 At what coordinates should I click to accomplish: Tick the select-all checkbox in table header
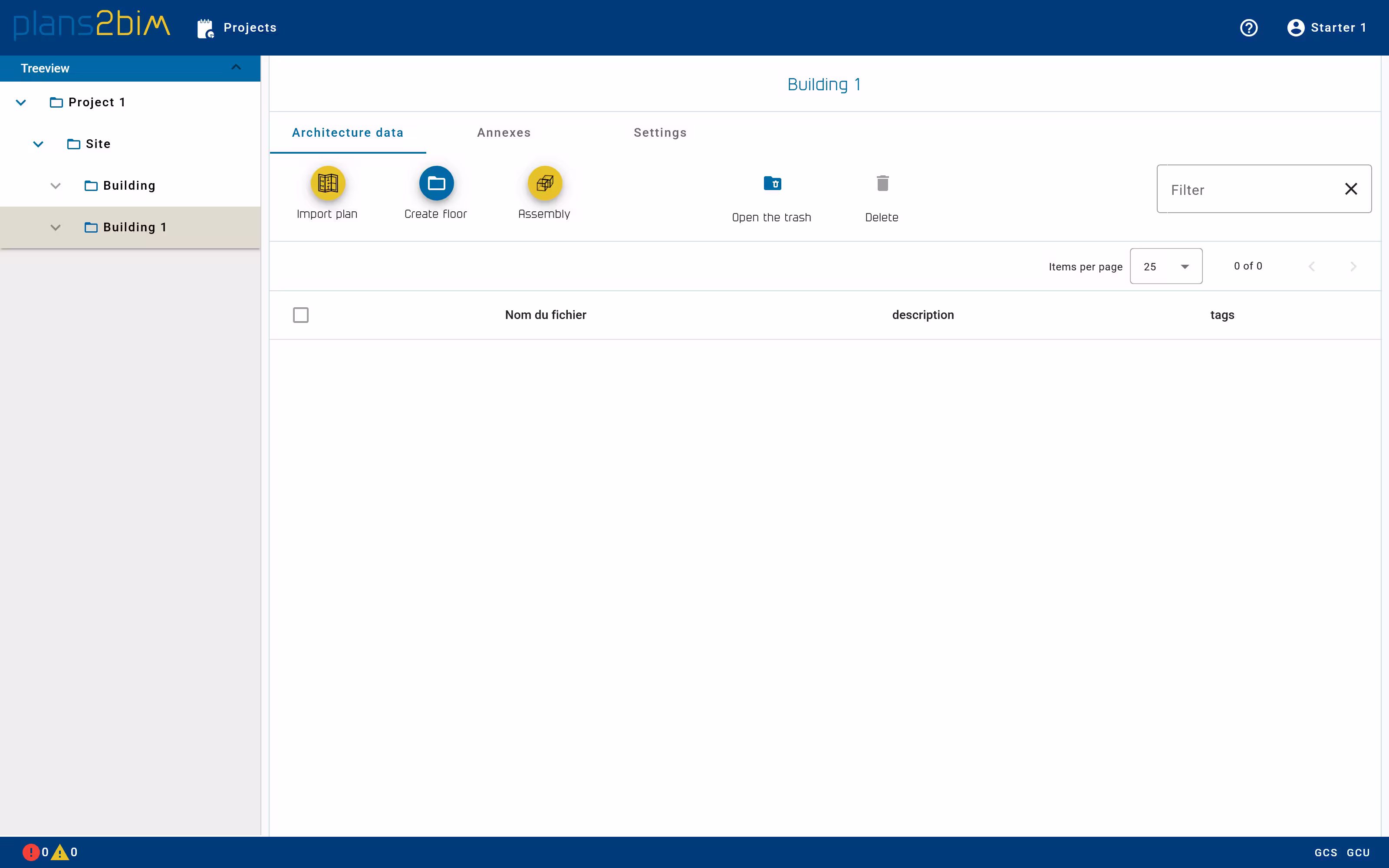tap(301, 315)
